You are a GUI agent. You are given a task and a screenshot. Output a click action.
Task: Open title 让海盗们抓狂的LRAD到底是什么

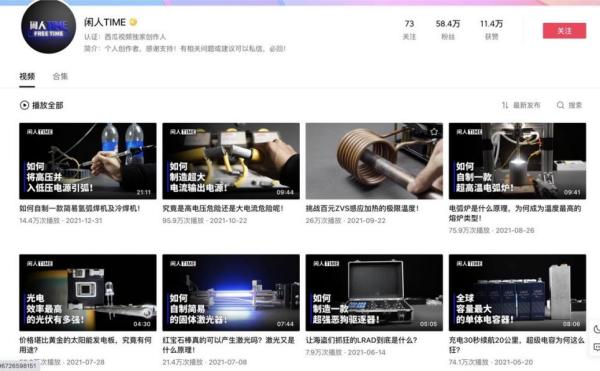[361, 340]
